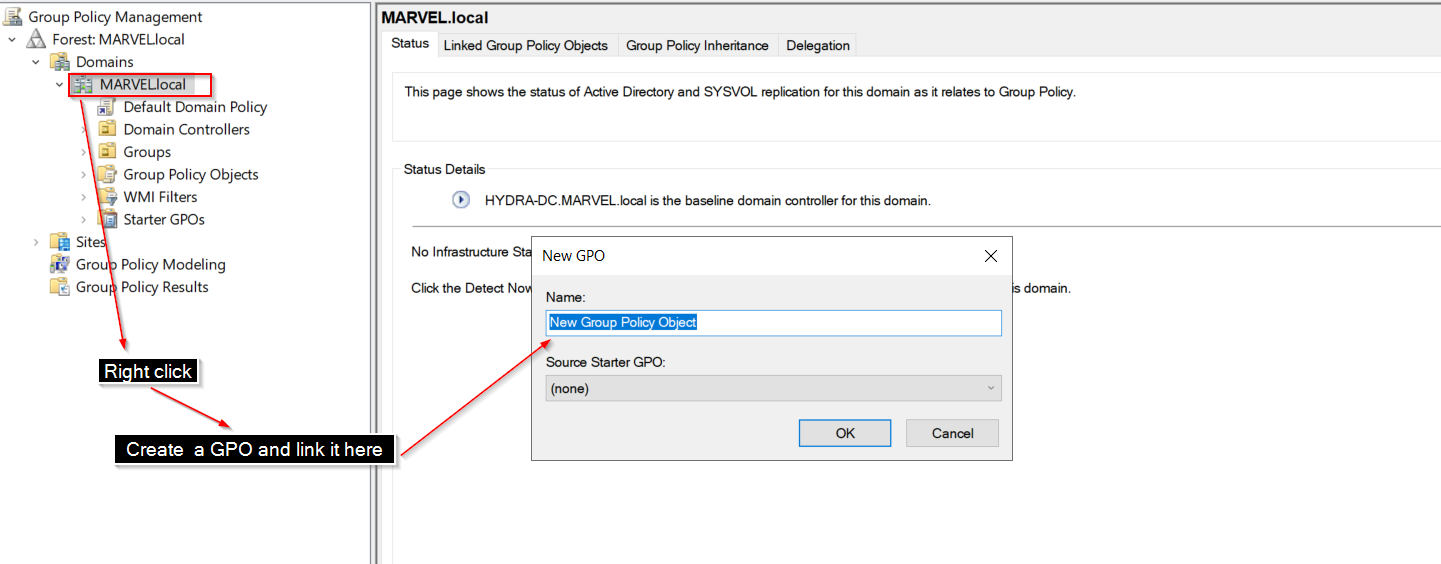Click the GPO Name input field
The width and height of the screenshot is (1441, 564).
coord(773,322)
